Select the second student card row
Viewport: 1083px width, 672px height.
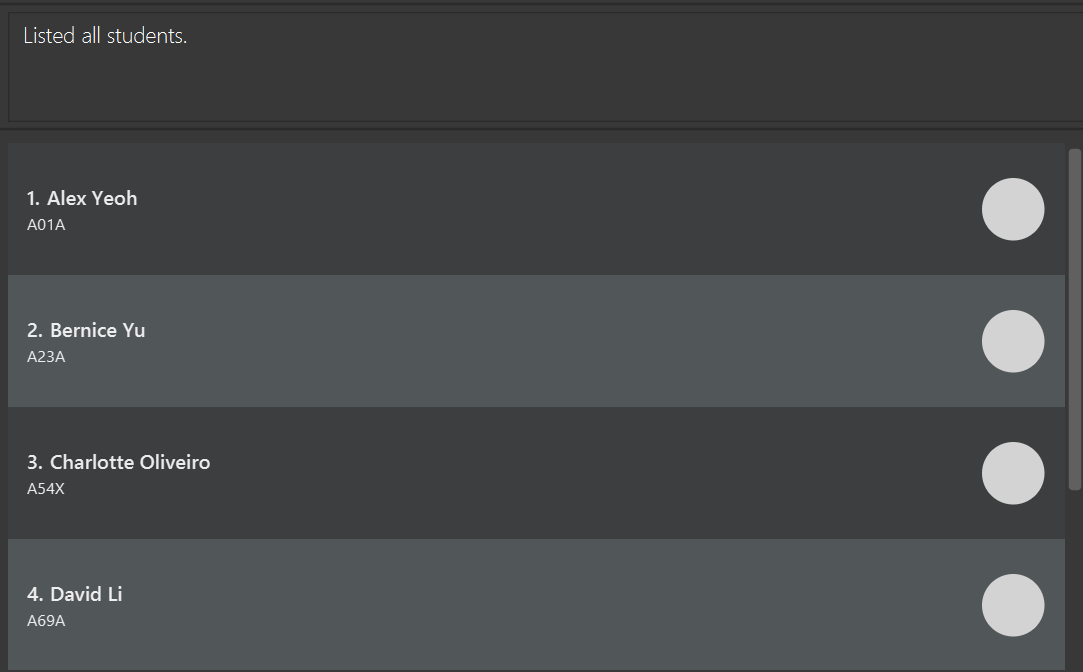pos(536,341)
